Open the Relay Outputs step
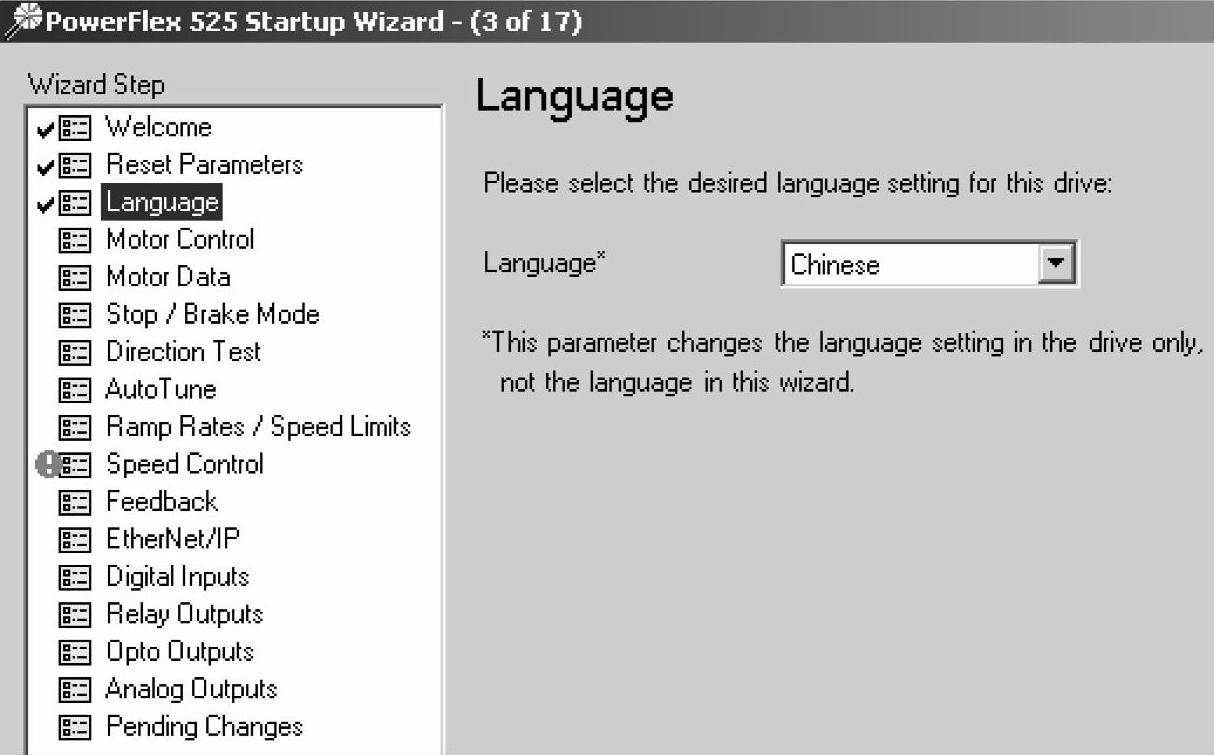Screen dimensions: 1214x755 tap(185, 614)
